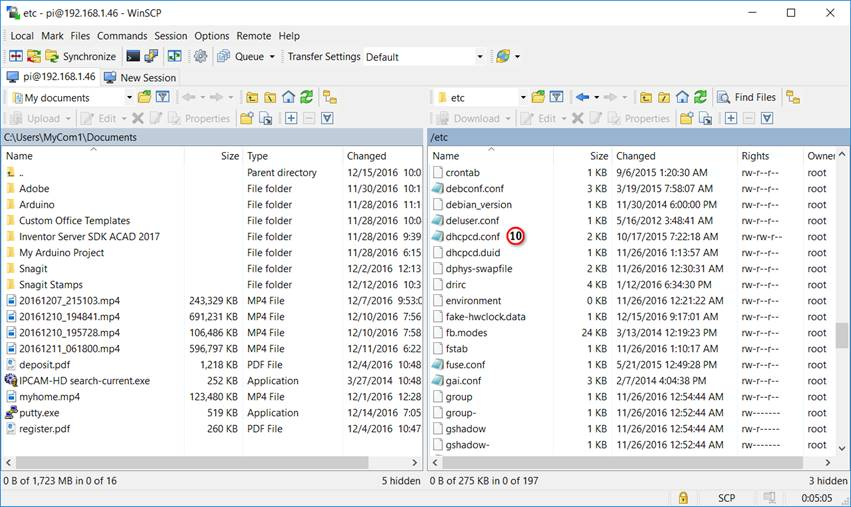Click the Synchronize Browsing icon beside Compare Directories

click(x=34, y=56)
